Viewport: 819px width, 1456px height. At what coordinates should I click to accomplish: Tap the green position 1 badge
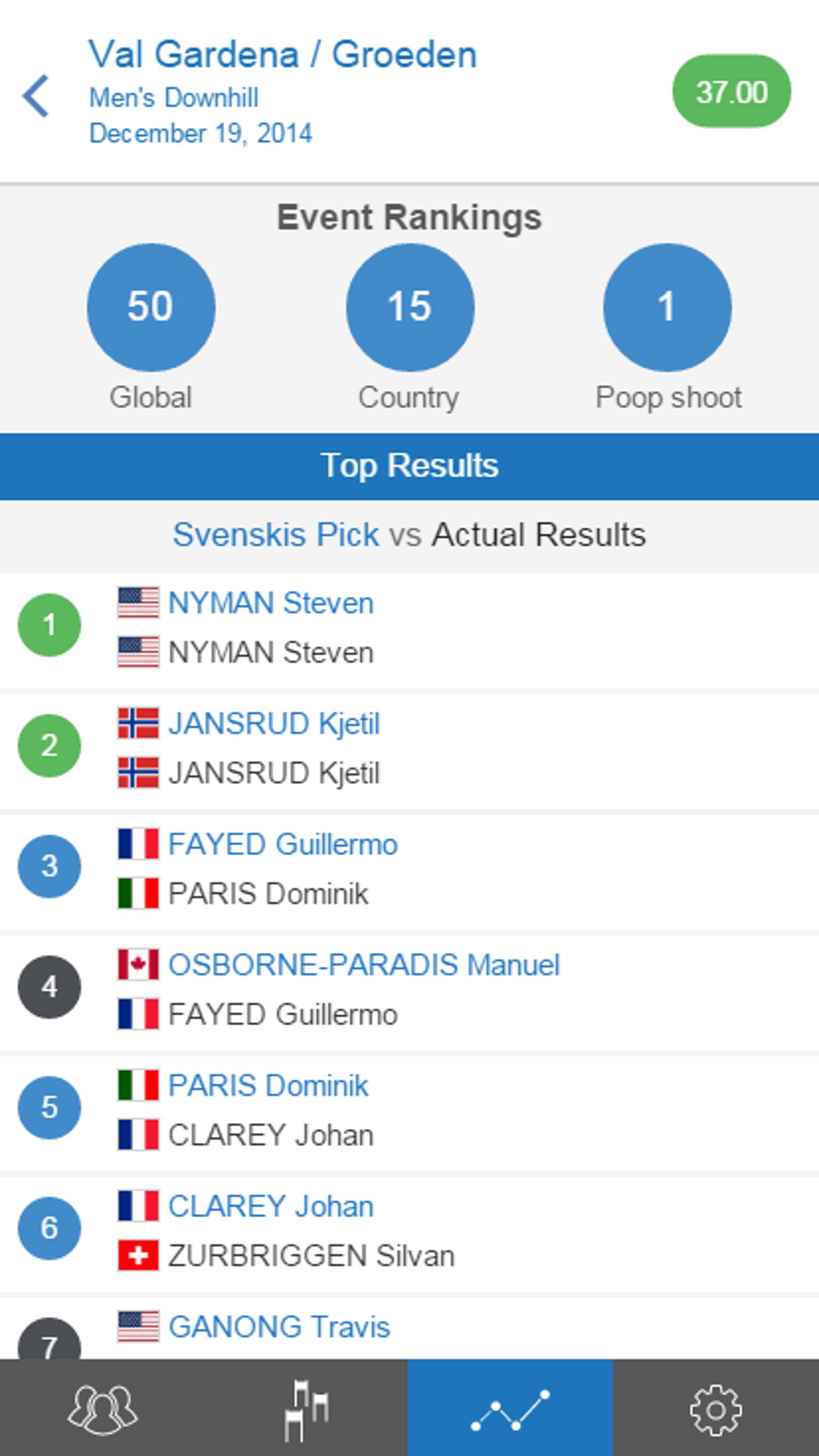[49, 624]
